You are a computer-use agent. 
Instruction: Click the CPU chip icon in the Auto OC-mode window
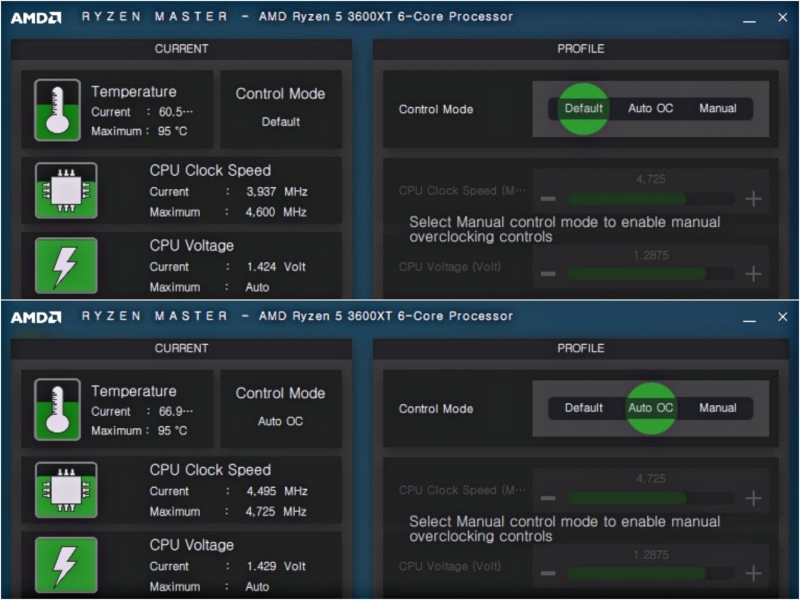pos(66,490)
